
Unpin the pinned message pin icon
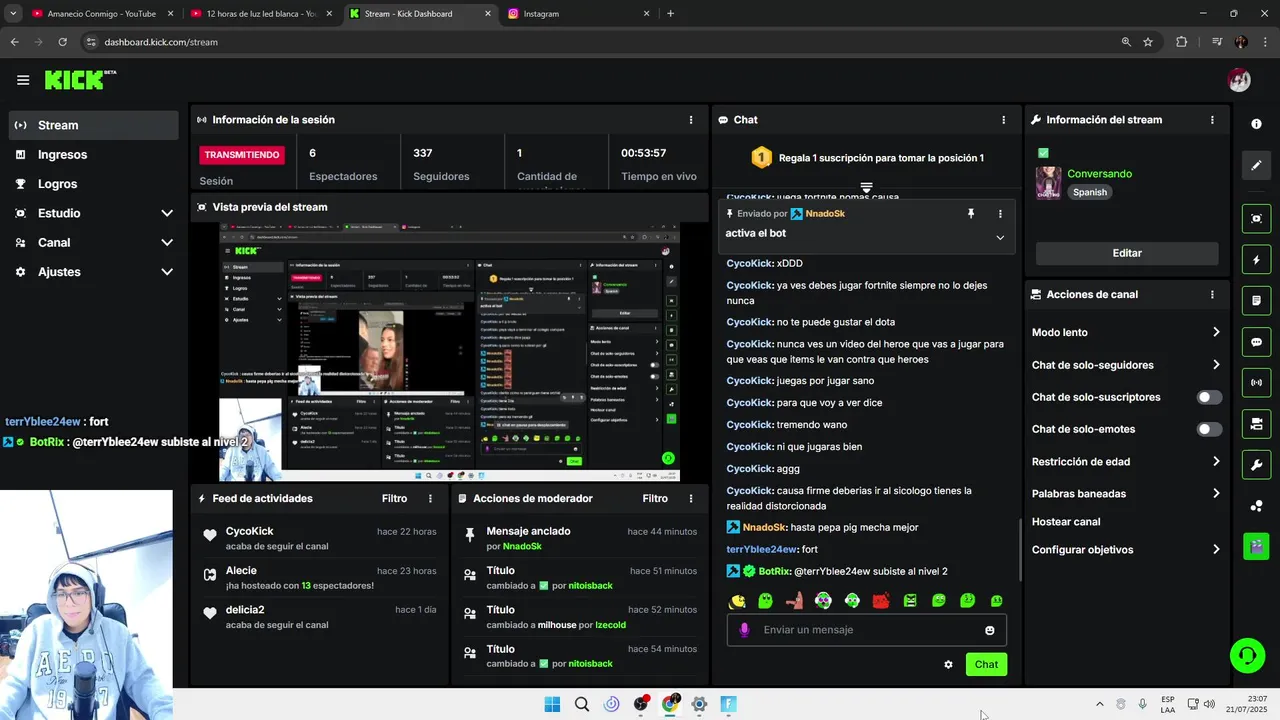970,214
